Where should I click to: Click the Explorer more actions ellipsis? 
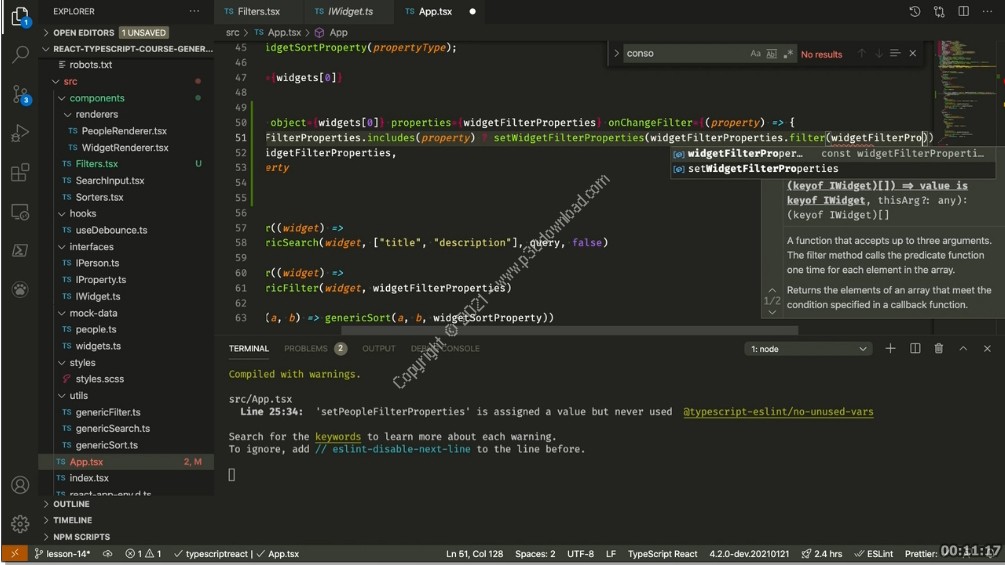click(x=194, y=12)
